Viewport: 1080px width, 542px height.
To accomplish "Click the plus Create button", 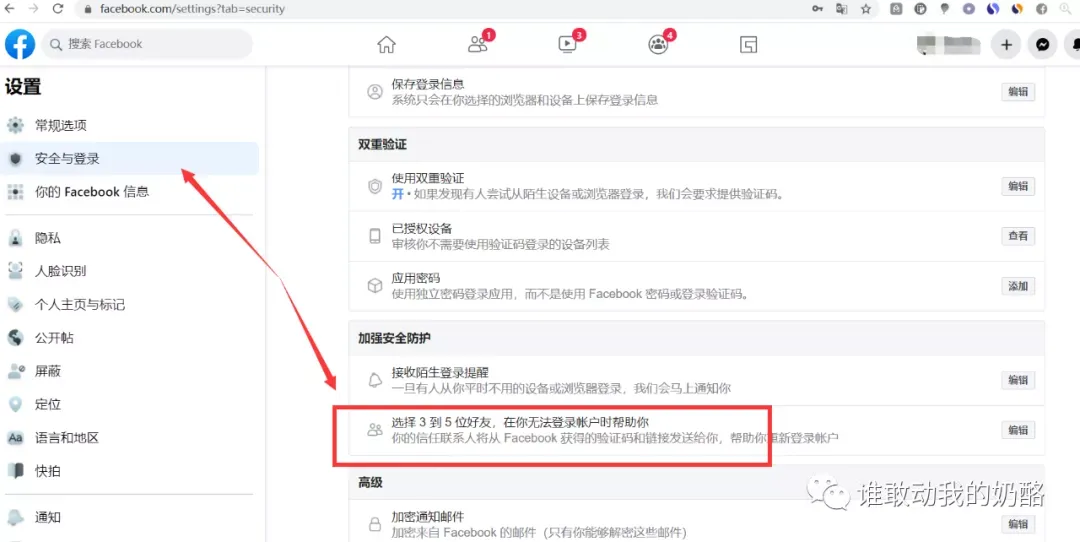I will click(x=1006, y=45).
